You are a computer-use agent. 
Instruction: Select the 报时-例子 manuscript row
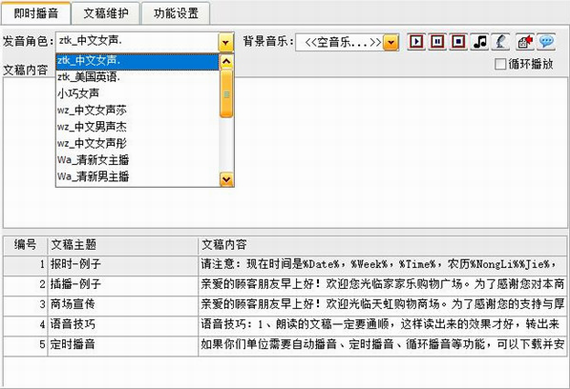pyautogui.click(x=285, y=264)
